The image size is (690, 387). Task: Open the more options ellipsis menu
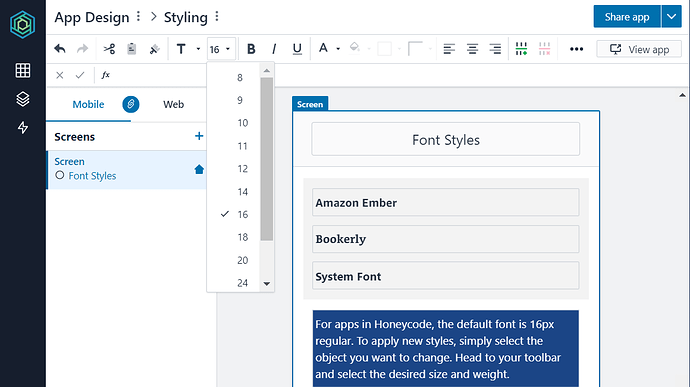point(576,49)
